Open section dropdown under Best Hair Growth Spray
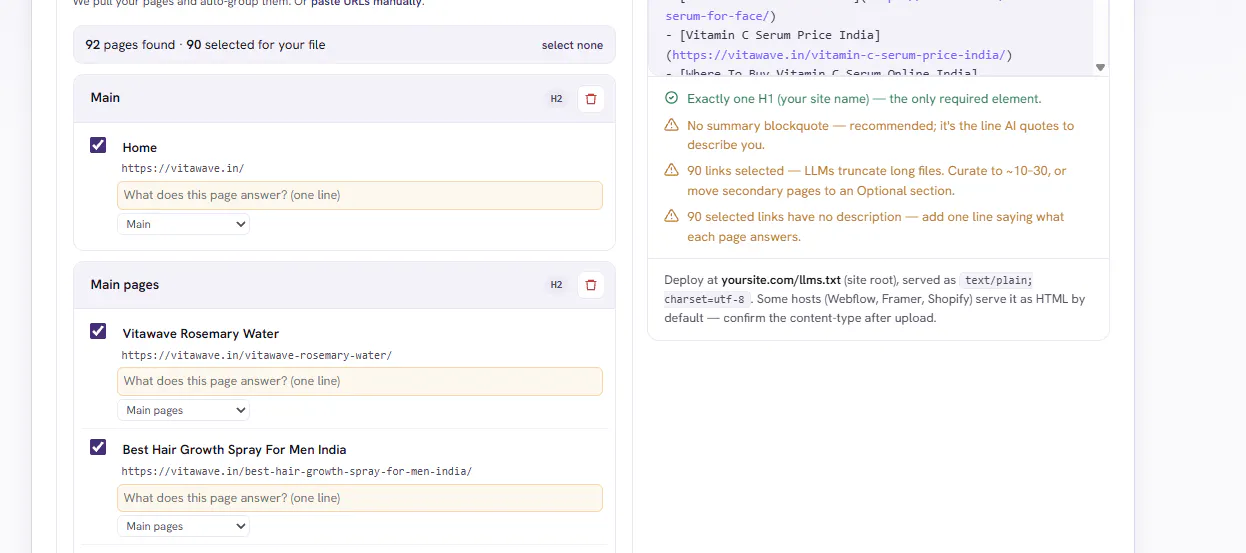Viewport: 1246px width, 553px height. (x=183, y=526)
